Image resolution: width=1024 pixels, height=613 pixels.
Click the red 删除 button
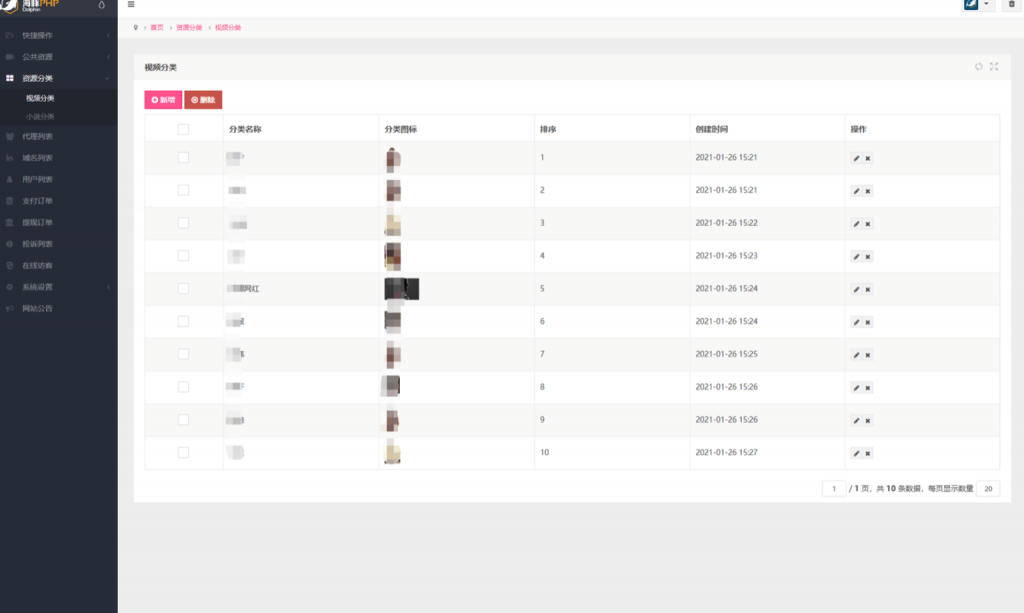point(203,100)
